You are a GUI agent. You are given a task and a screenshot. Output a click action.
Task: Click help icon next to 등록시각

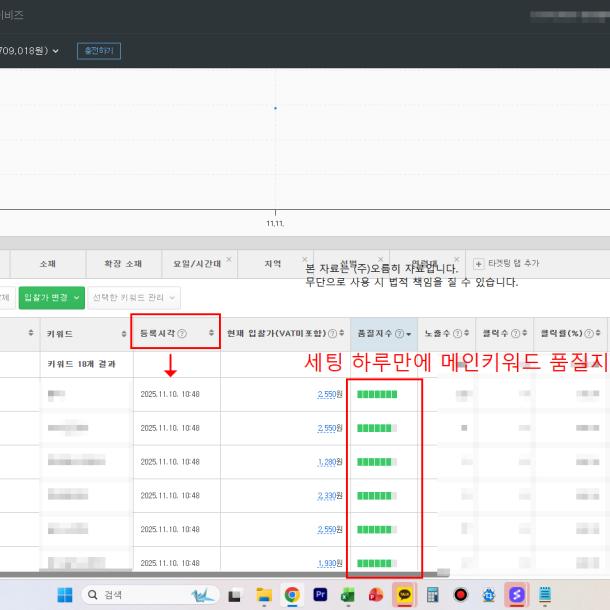pos(182,333)
